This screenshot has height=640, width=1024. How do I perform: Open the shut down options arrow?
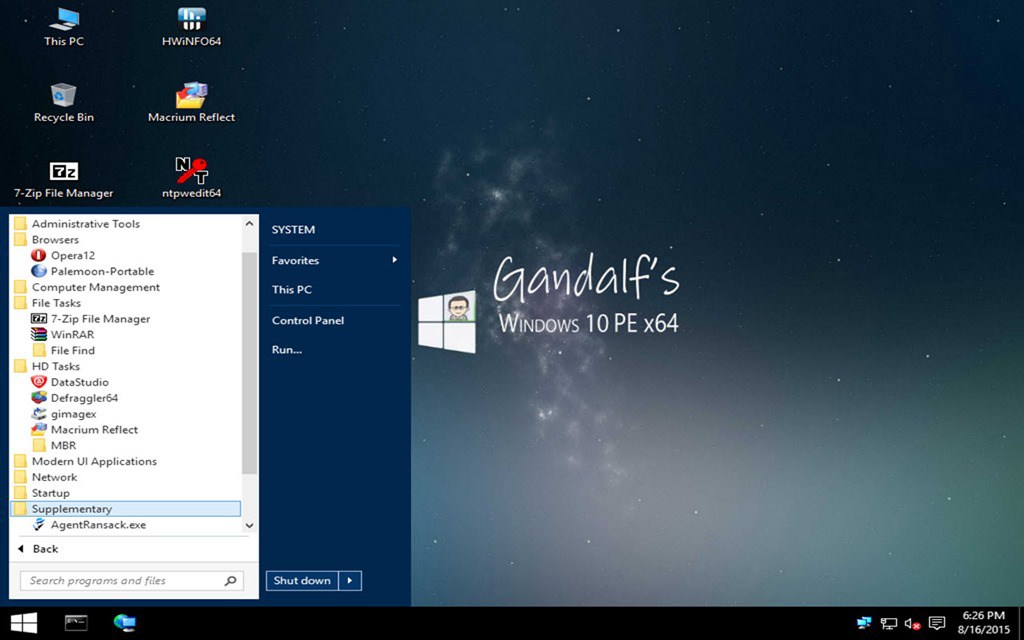tap(351, 581)
